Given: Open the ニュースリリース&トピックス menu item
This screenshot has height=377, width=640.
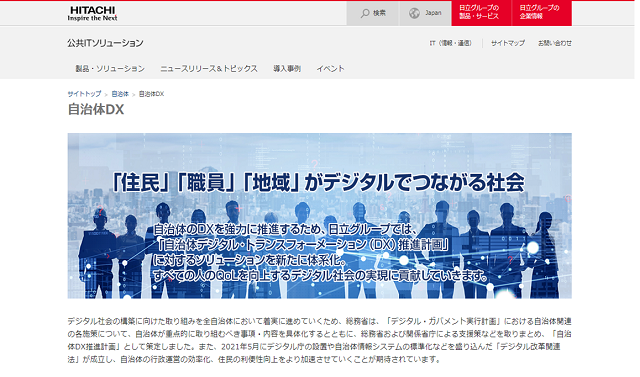Looking at the screenshot, I should 209,69.
